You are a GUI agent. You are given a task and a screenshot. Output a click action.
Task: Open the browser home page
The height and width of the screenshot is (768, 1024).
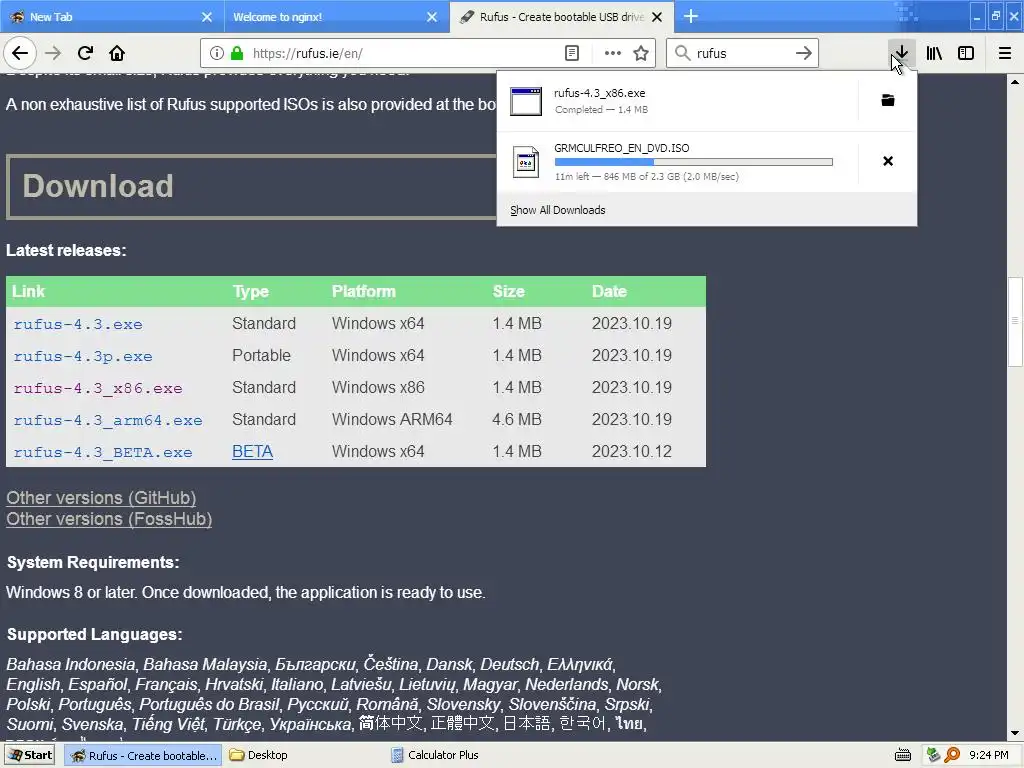pos(117,53)
